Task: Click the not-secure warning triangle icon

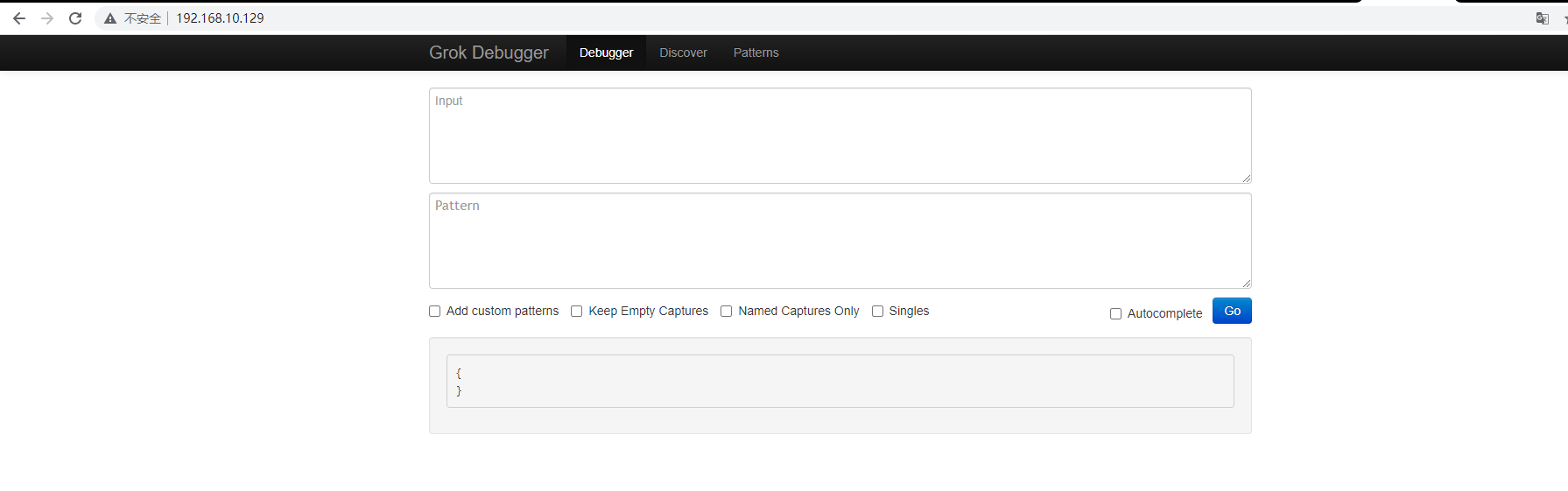Action: coord(110,18)
